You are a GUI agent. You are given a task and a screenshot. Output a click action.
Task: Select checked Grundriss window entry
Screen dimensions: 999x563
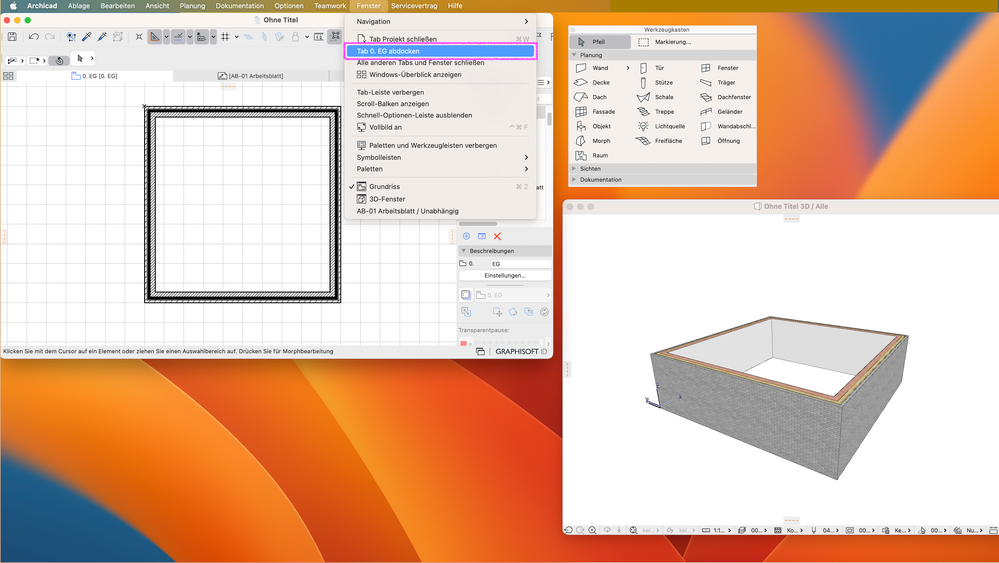coord(440,187)
